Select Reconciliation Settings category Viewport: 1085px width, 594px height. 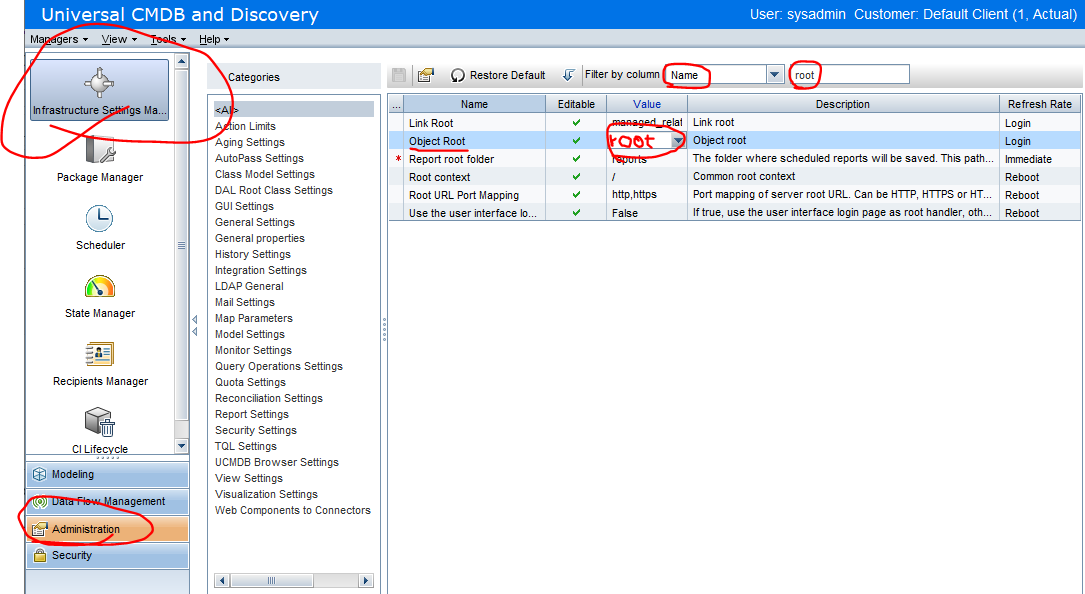point(268,397)
